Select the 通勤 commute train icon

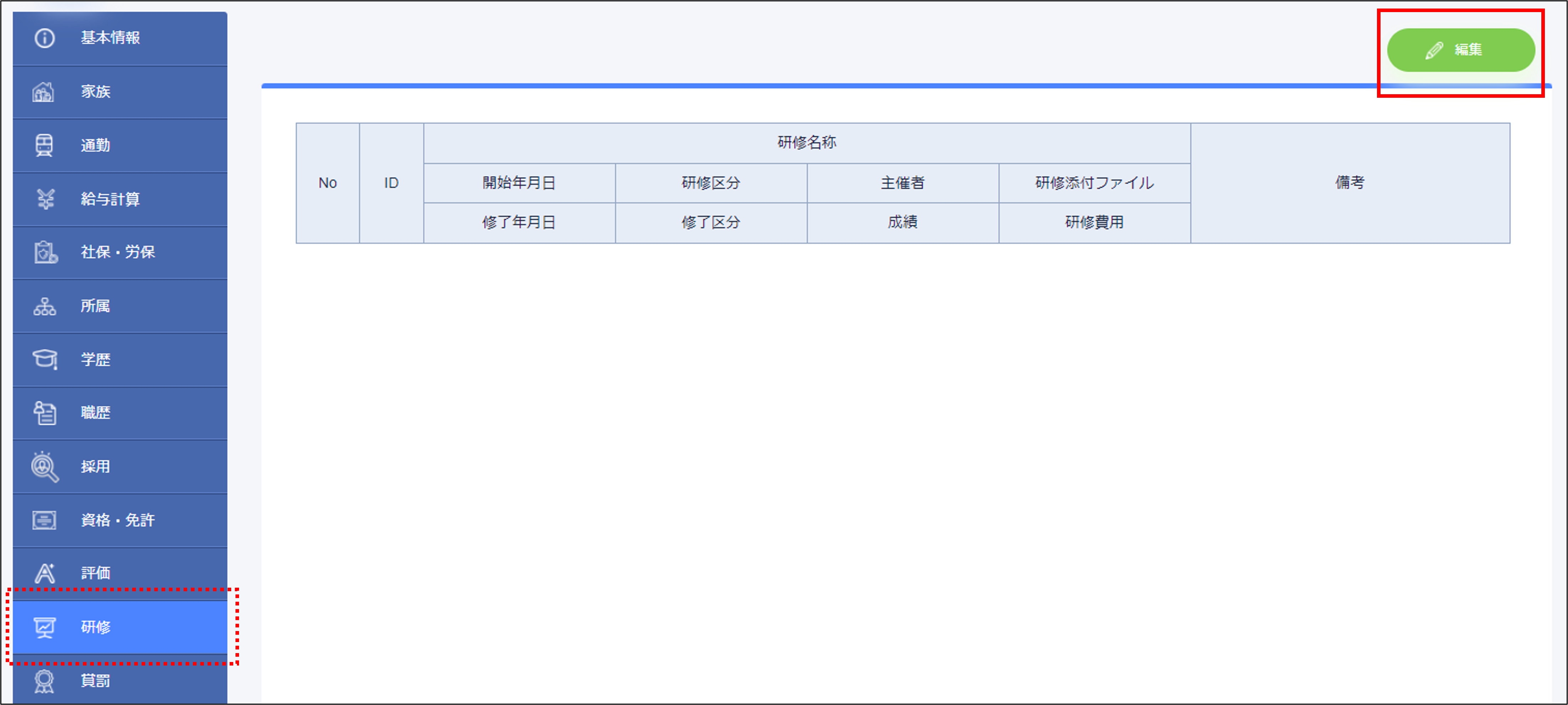(44, 145)
